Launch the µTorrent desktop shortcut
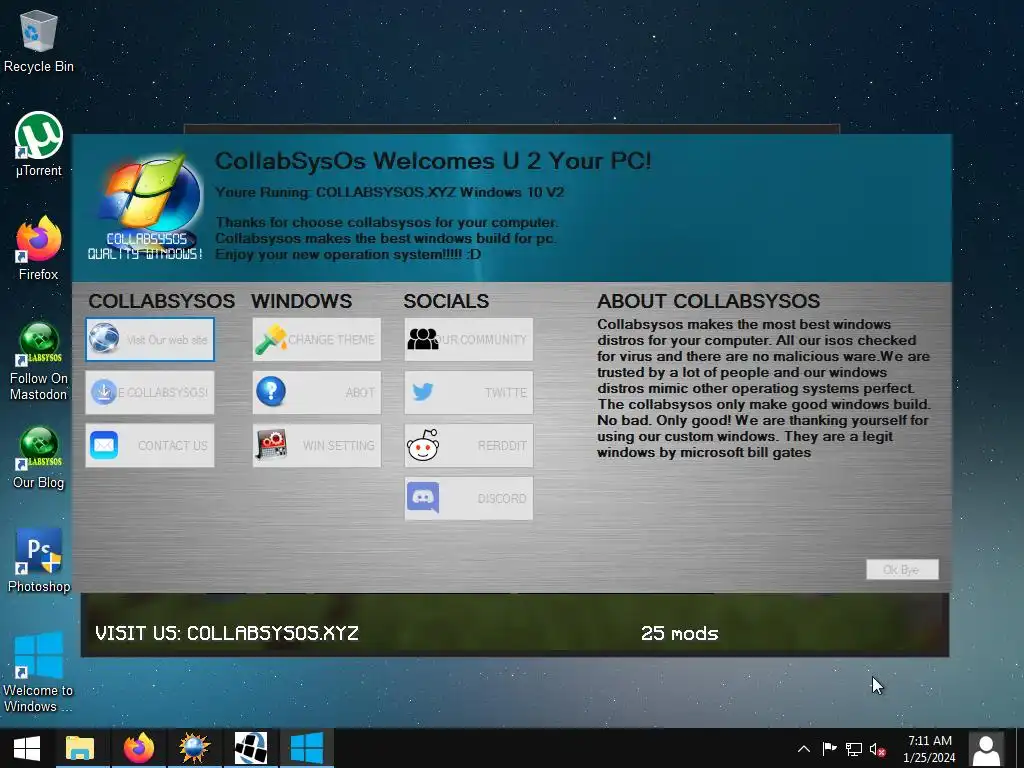Screen dimensions: 1024x768 click(x=39, y=144)
